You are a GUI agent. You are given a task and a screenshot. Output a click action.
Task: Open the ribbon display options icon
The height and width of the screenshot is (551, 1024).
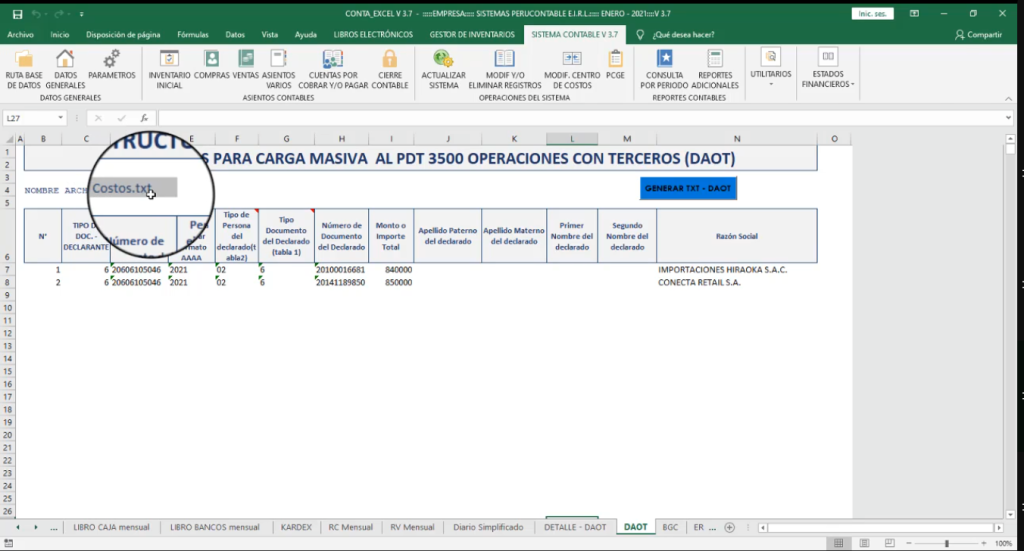(x=914, y=14)
